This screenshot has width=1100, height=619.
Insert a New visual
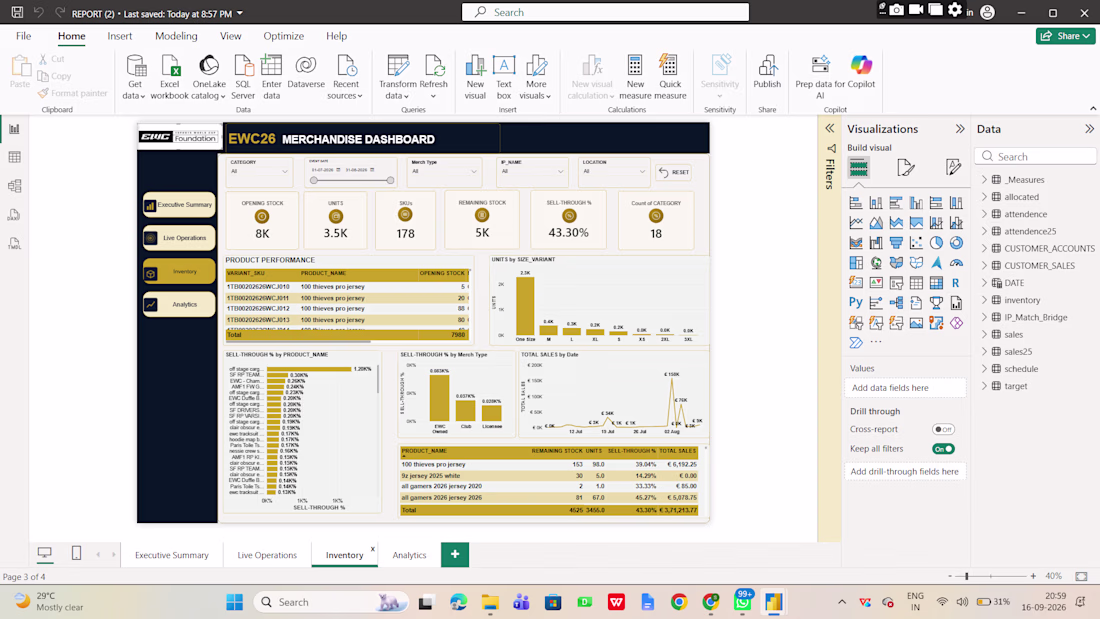pyautogui.click(x=475, y=77)
